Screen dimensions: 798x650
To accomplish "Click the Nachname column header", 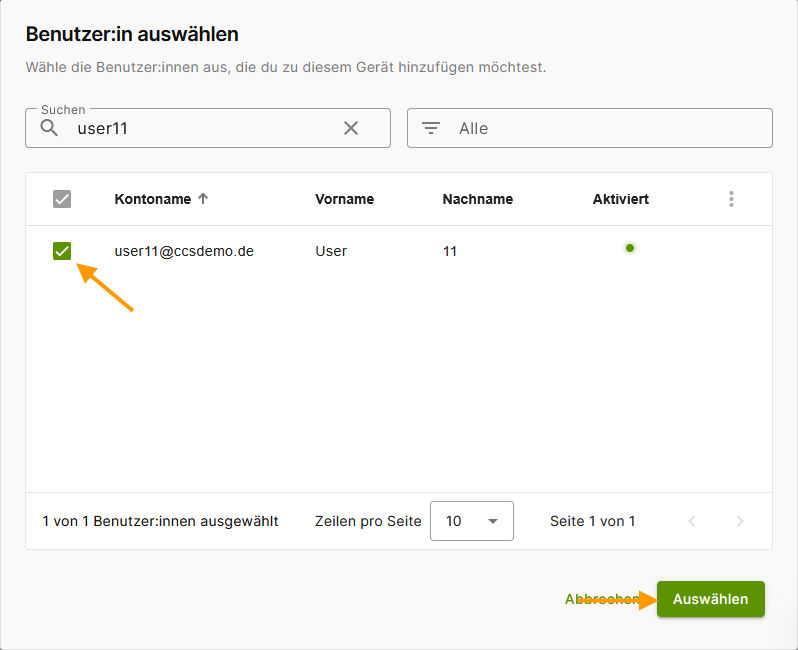I will click(477, 199).
